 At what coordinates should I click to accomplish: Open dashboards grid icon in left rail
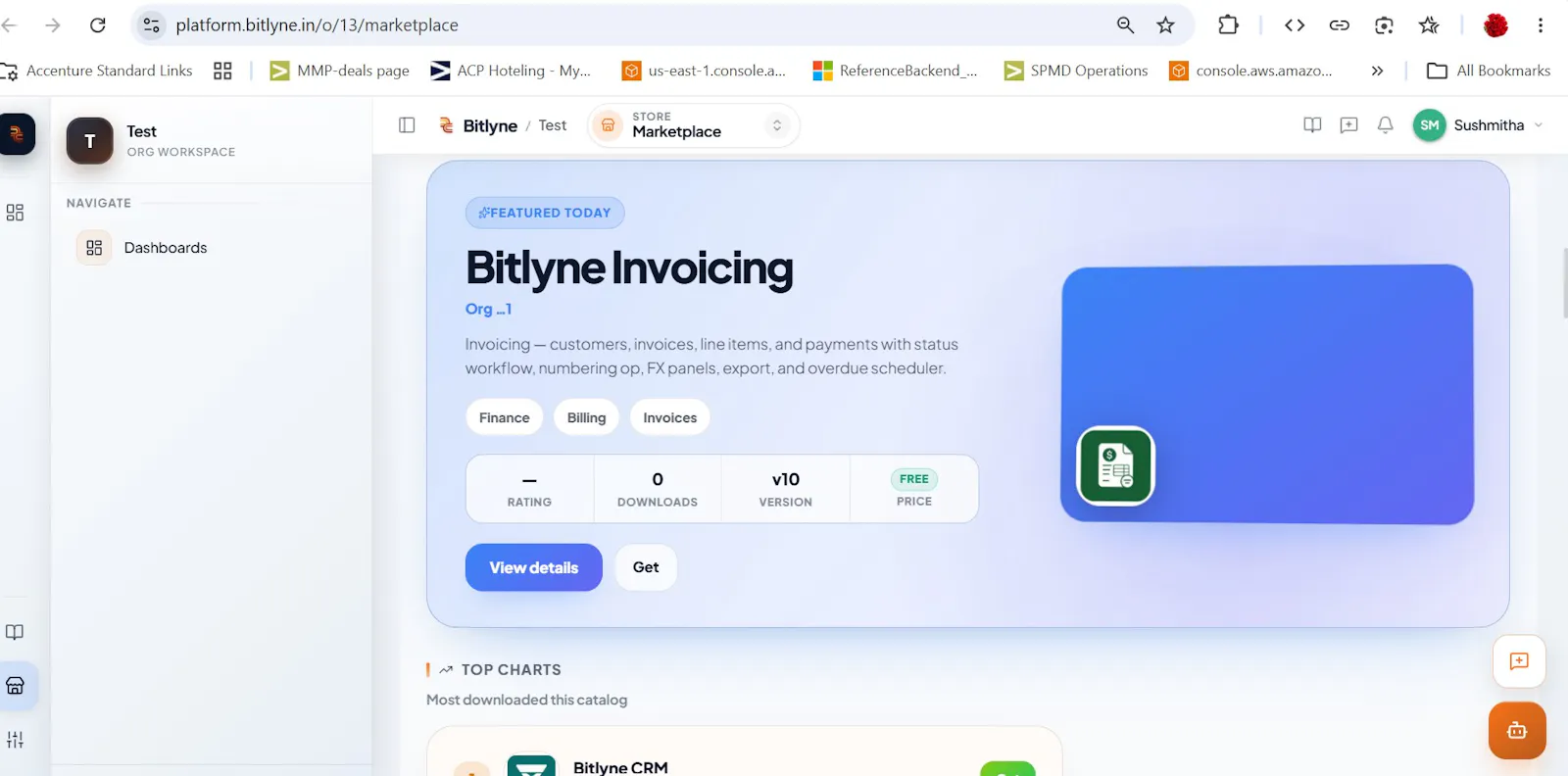click(x=15, y=213)
